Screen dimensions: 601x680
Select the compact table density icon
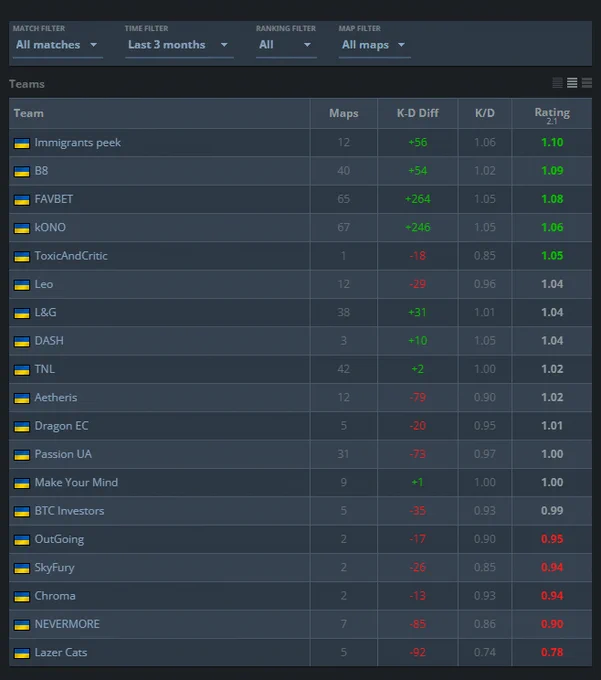(558, 83)
